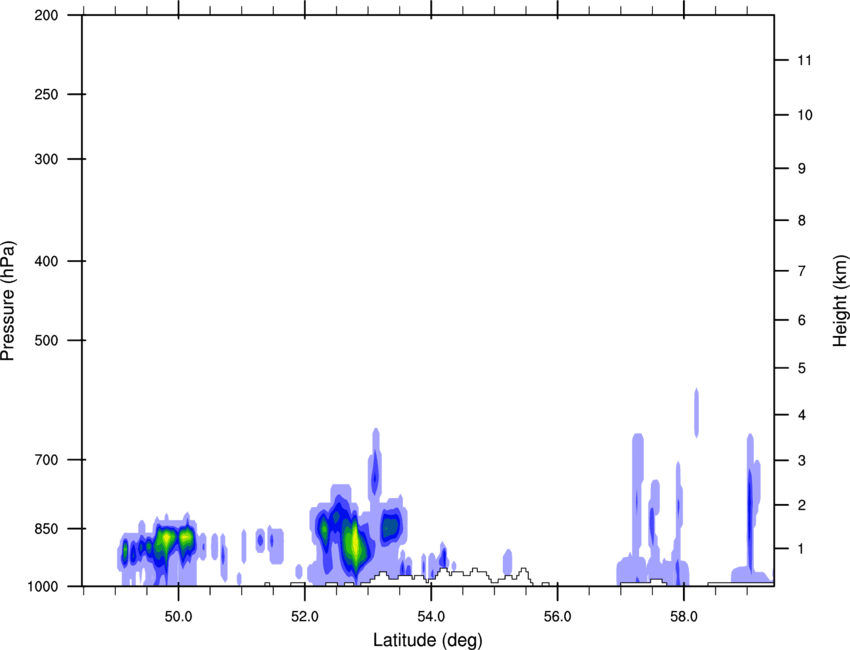
Task: Select the 200 pressure tick label
Action: point(46,15)
